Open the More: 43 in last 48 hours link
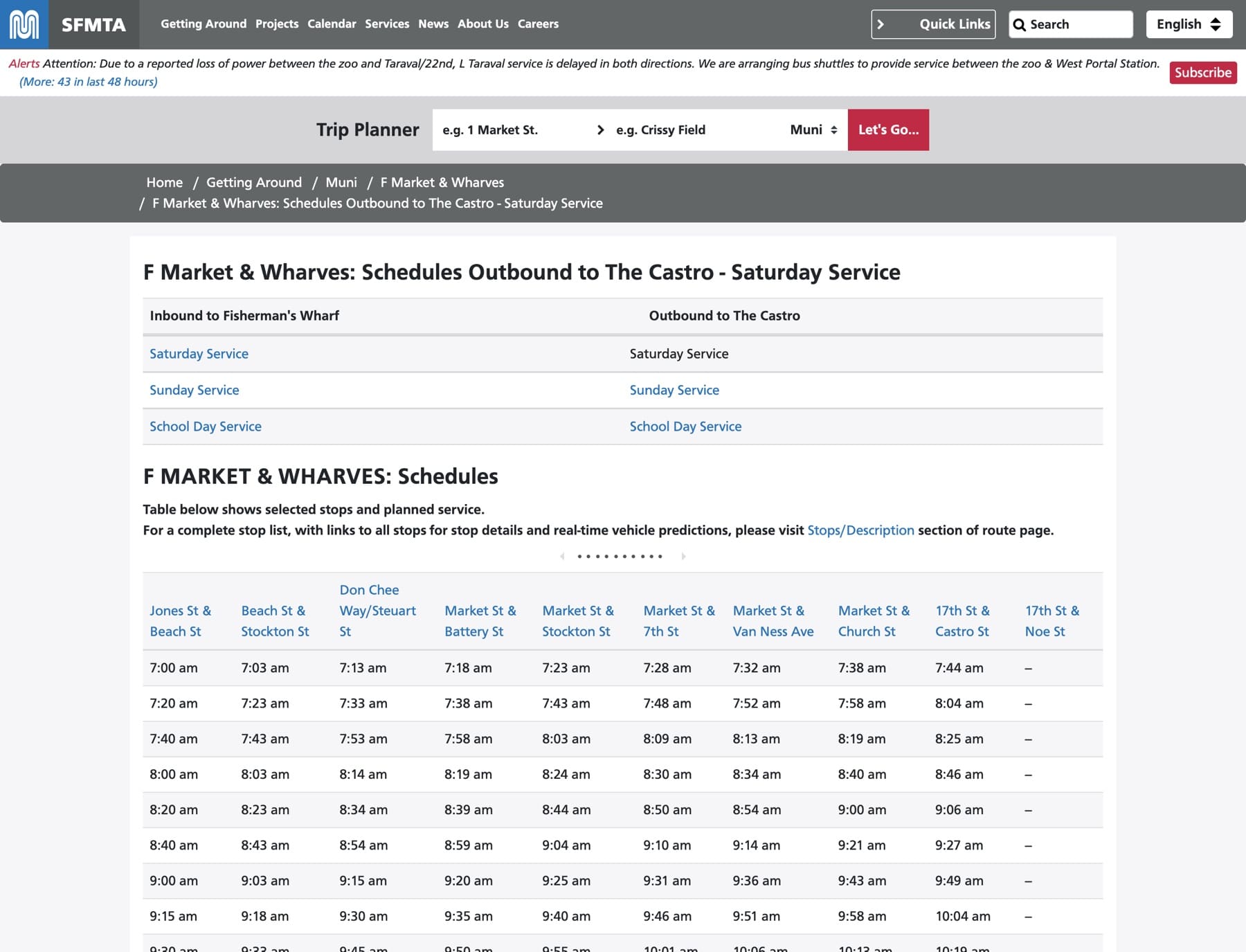 (x=89, y=82)
